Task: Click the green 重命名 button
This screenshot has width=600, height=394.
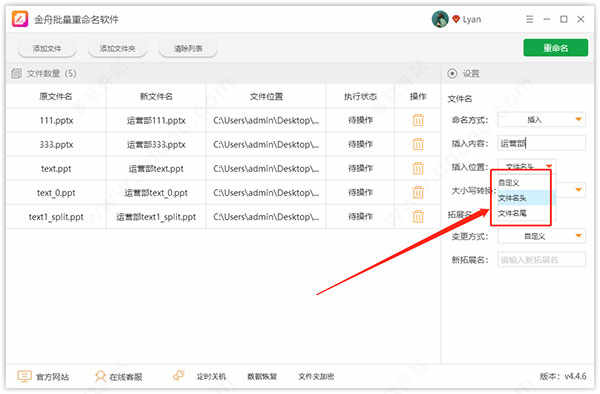Action: [x=556, y=48]
